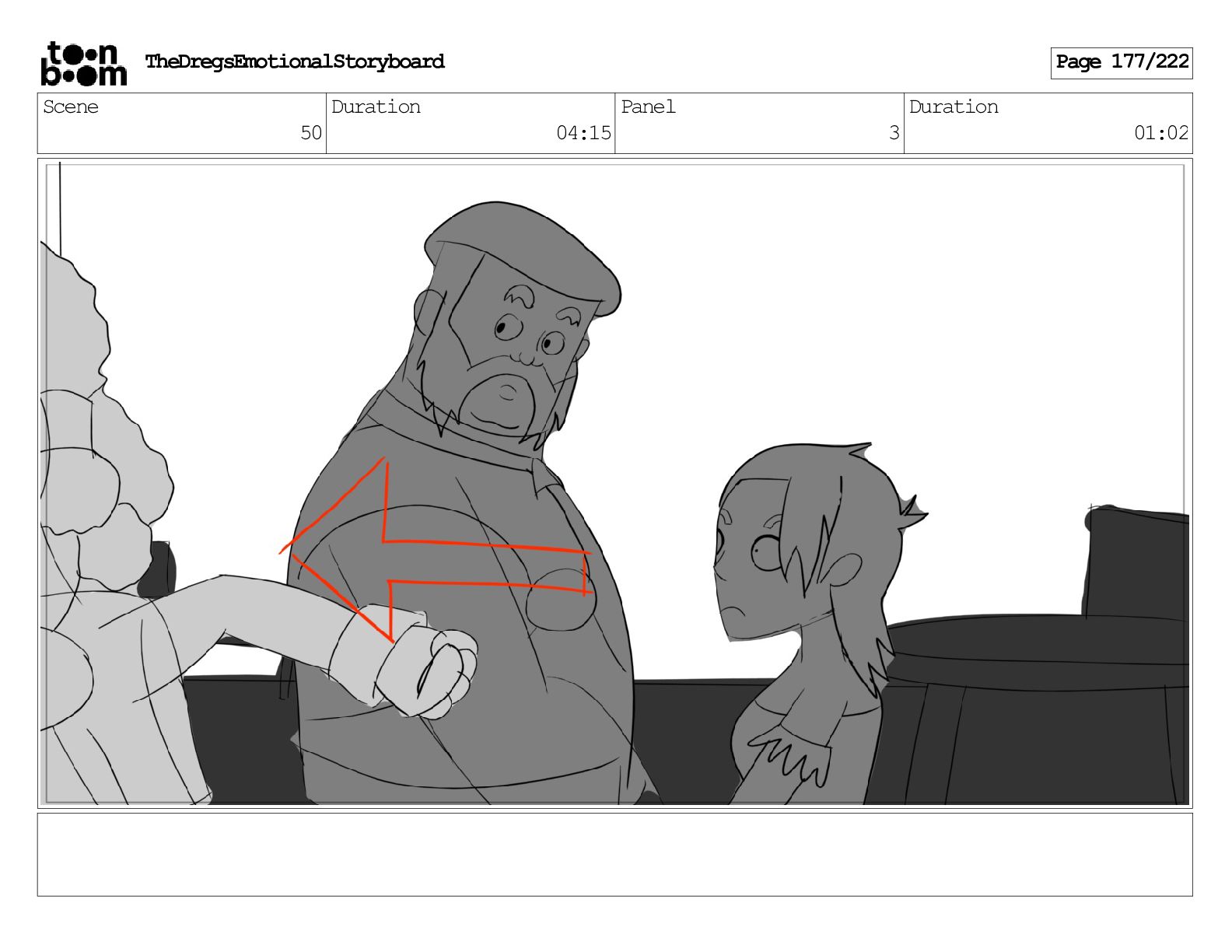Click the storyboard panel drawing thumbnail

(x=615, y=483)
